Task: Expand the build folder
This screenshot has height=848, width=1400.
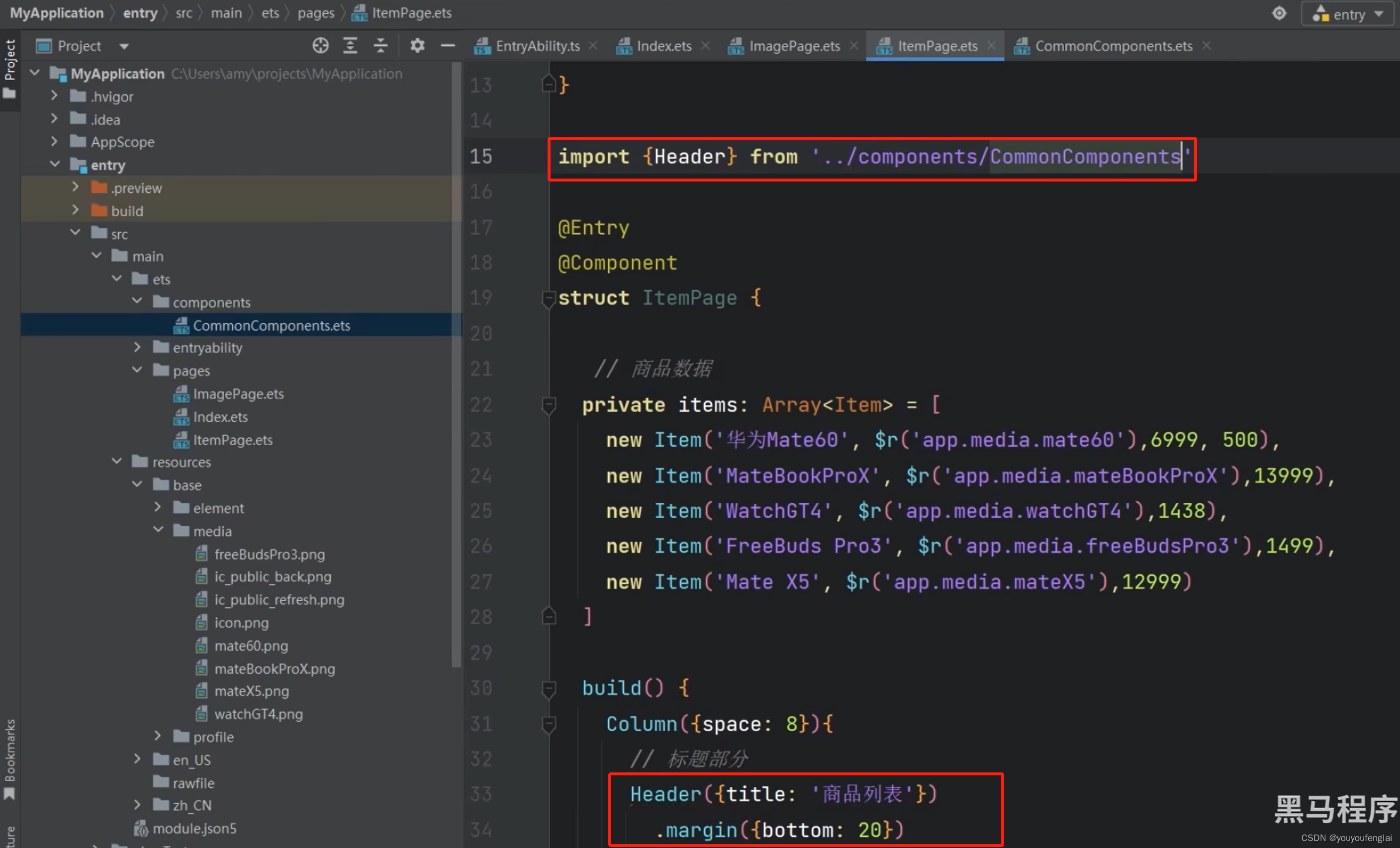Action: [75, 210]
